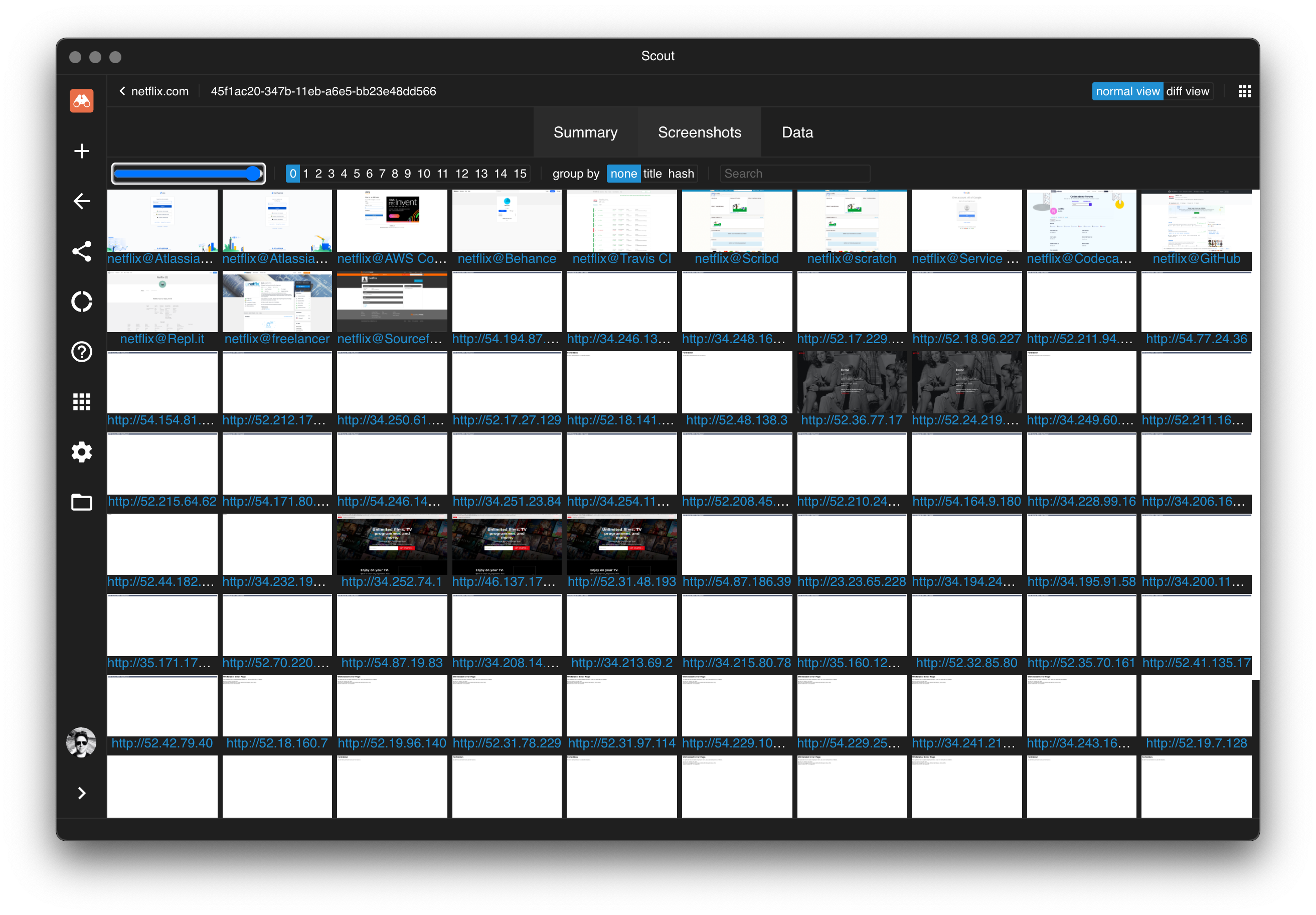The height and width of the screenshot is (915, 1316).
Task: Click the circular refresh sidebar icon
Action: [x=81, y=301]
